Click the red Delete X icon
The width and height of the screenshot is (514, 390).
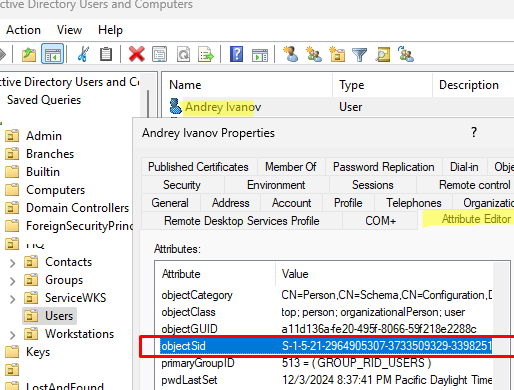(137, 54)
